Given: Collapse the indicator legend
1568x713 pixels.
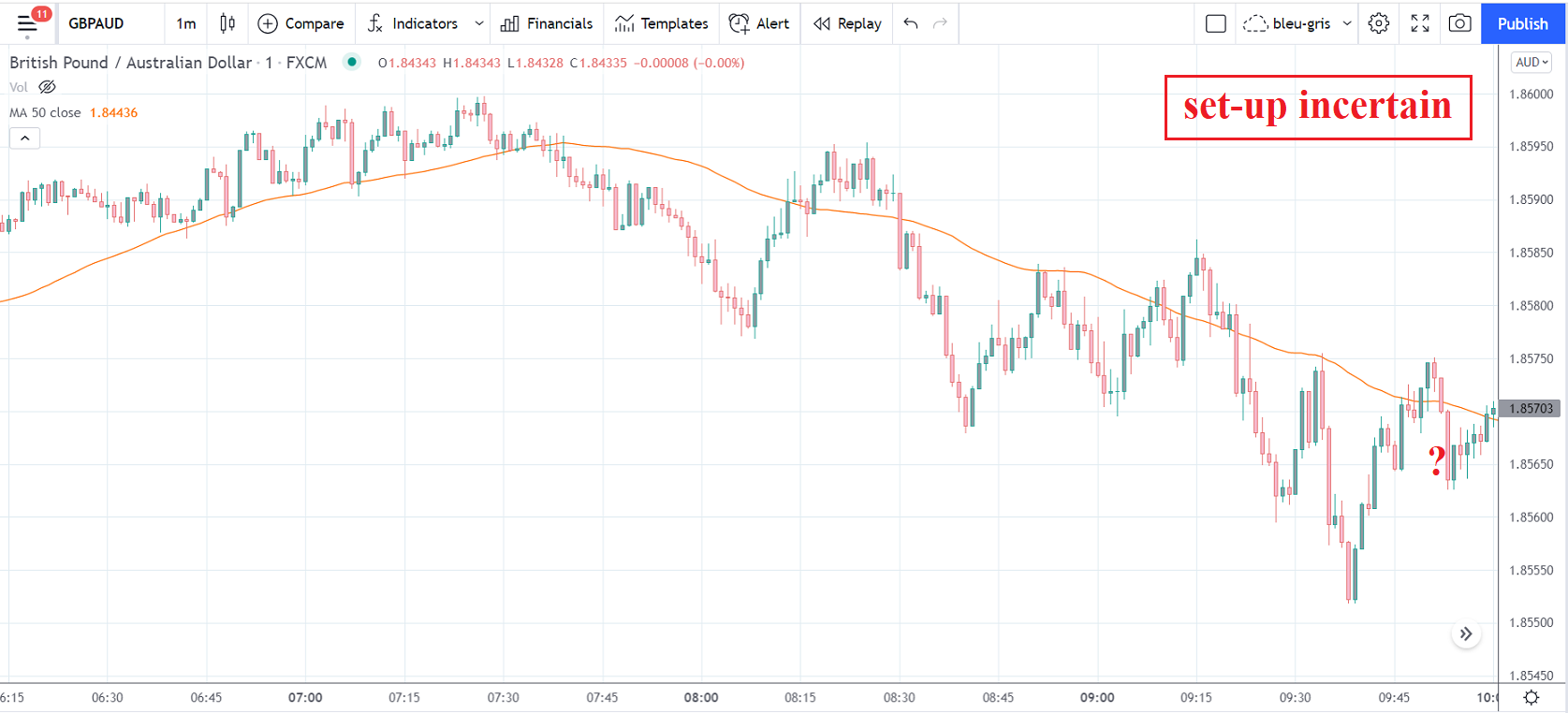Looking at the screenshot, I should tap(25, 138).
